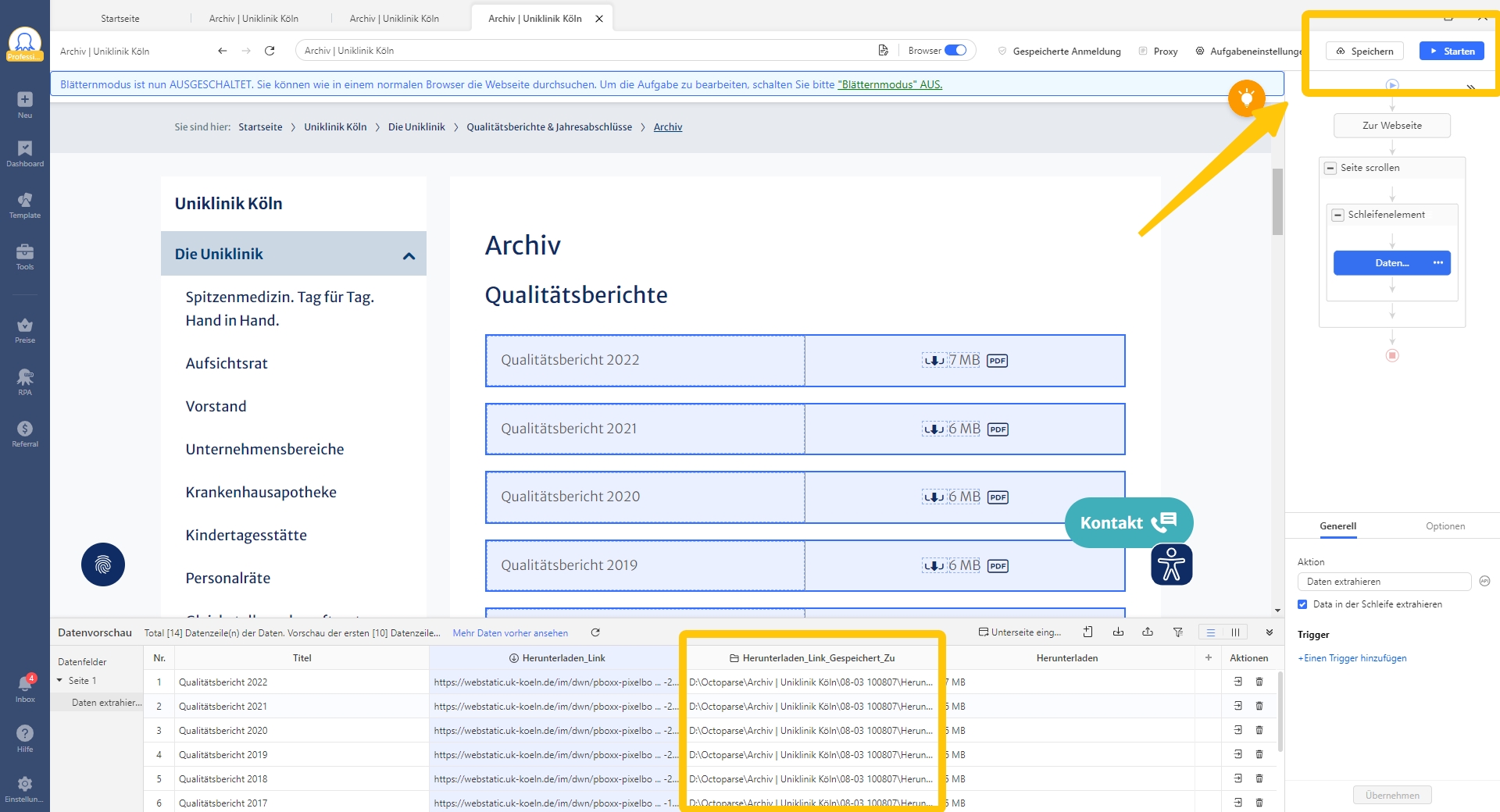Viewport: 1500px width, 812px height.
Task: Click the add-page icon in the data preview toolbar
Action: (1088, 632)
